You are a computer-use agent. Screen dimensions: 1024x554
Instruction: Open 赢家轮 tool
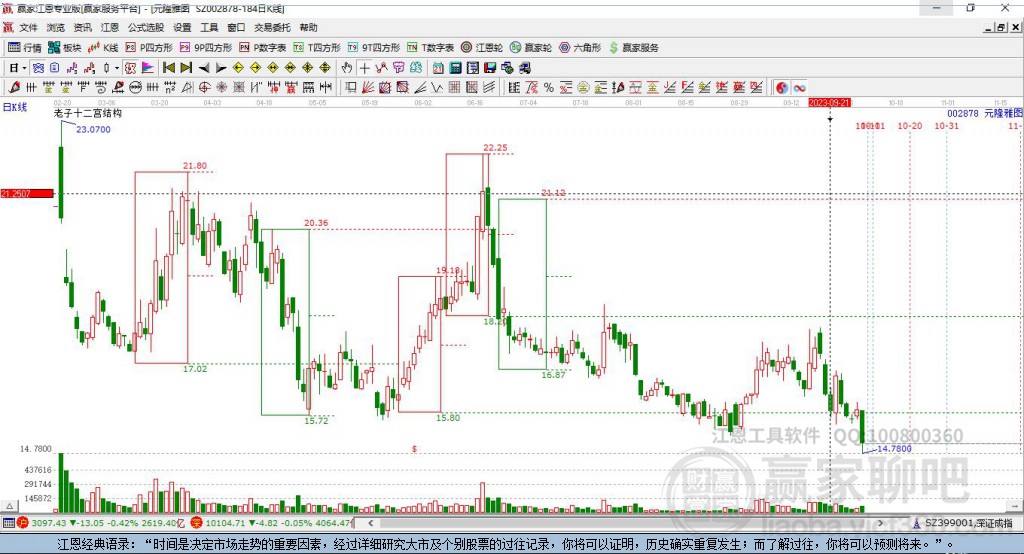pyautogui.click(x=531, y=48)
